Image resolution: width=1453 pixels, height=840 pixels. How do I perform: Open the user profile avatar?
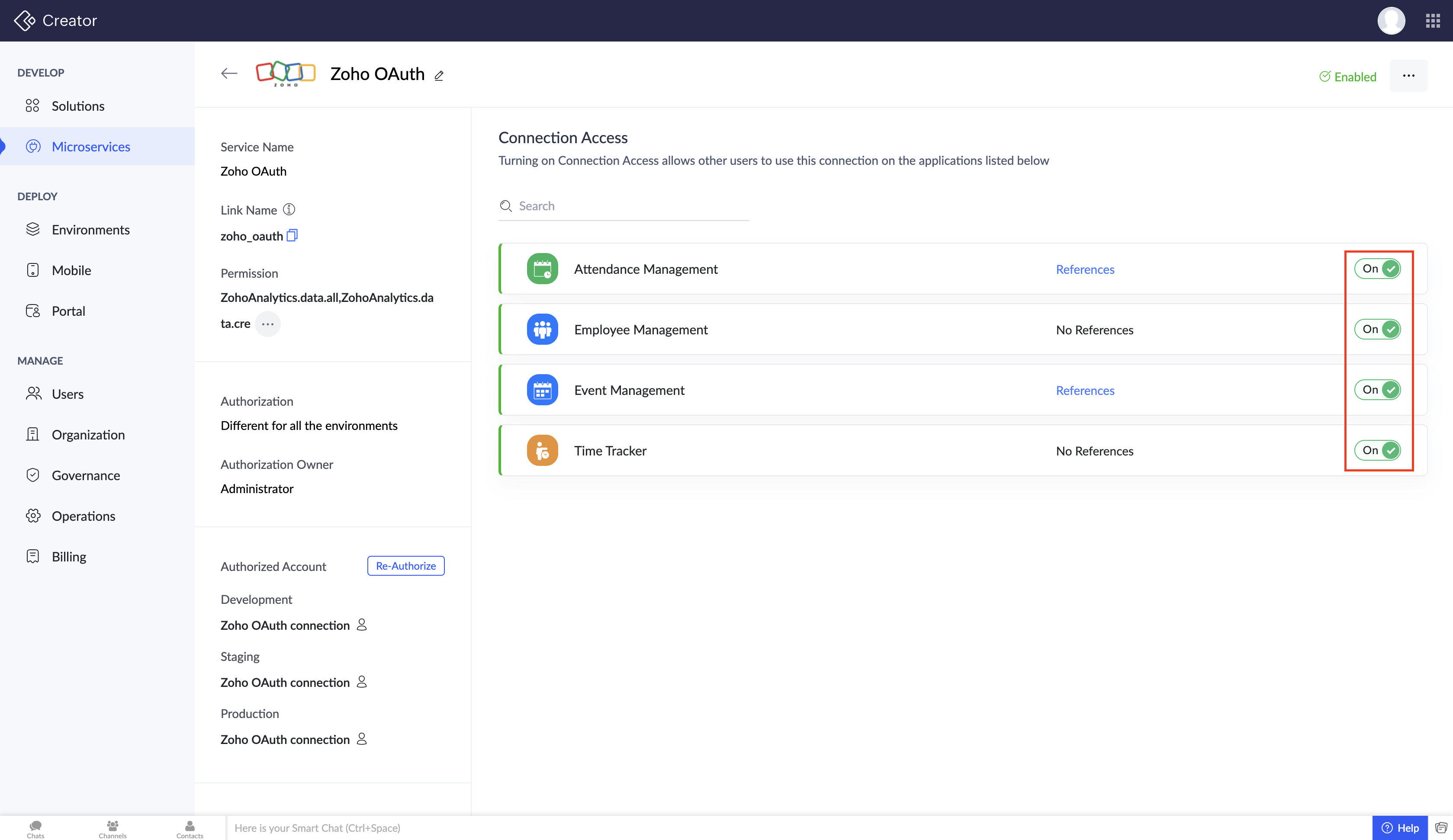coord(1391,21)
